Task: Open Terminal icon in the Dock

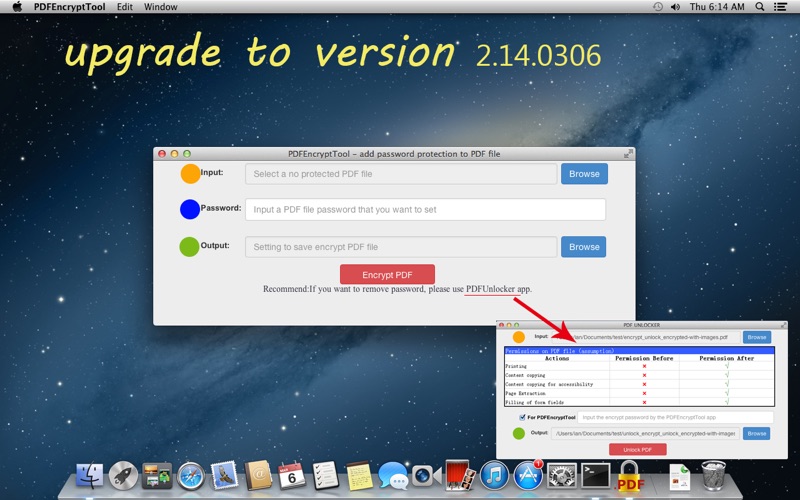Action: coord(595,476)
